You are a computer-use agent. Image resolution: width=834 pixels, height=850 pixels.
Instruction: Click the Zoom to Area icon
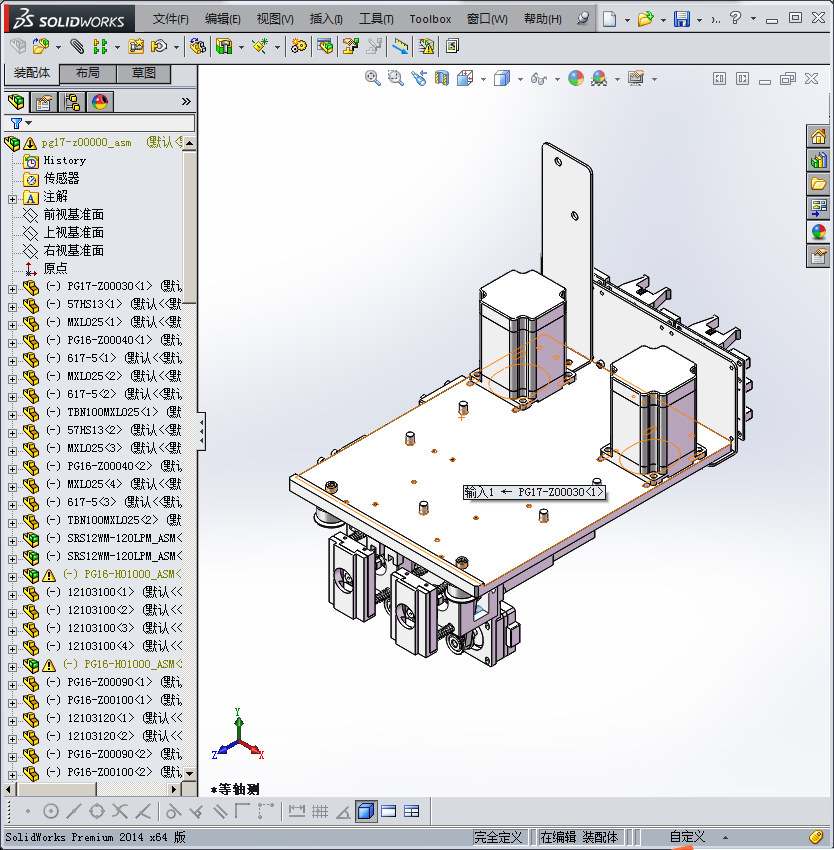click(396, 79)
